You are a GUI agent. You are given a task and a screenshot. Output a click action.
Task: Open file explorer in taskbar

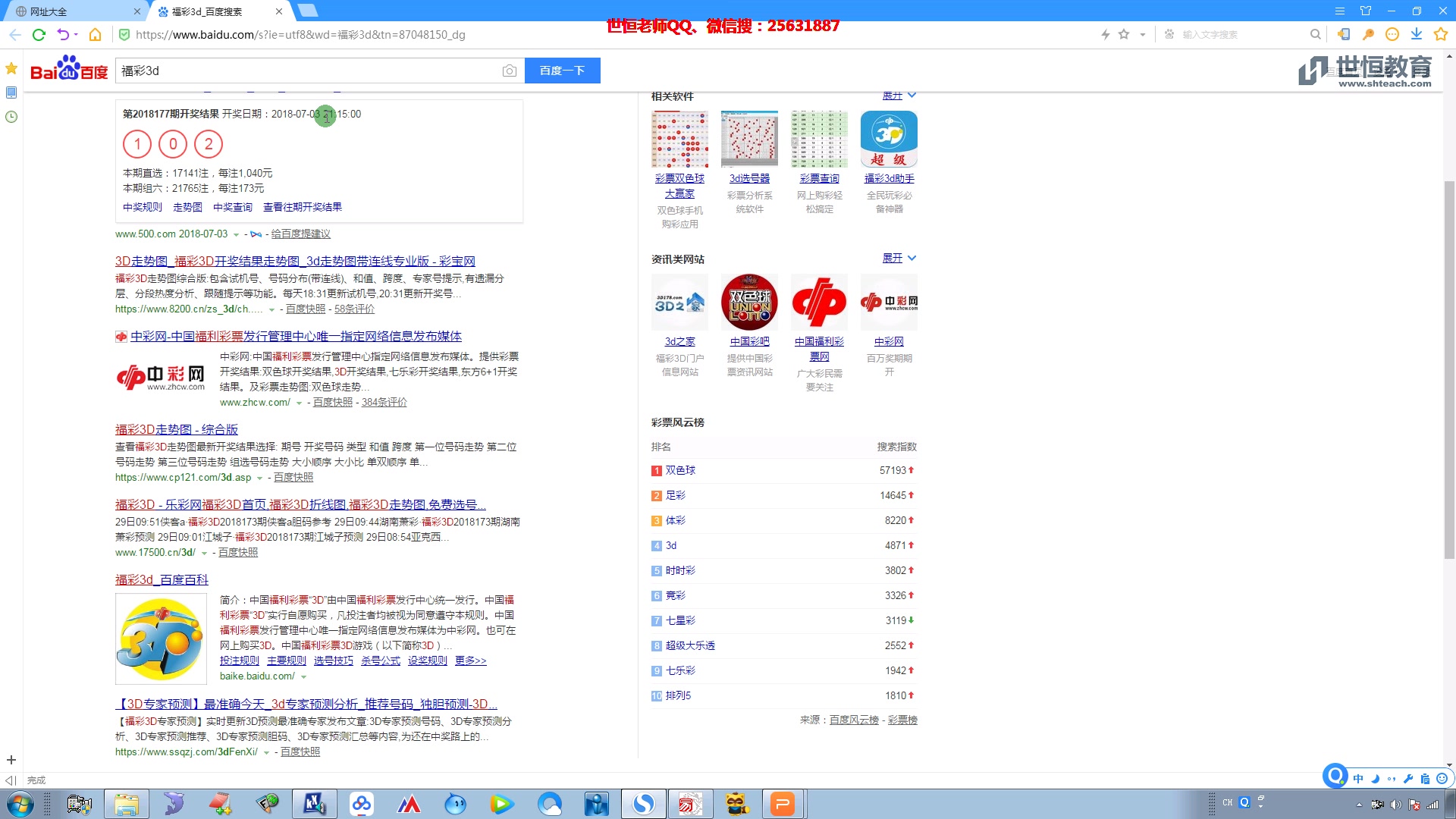127,804
